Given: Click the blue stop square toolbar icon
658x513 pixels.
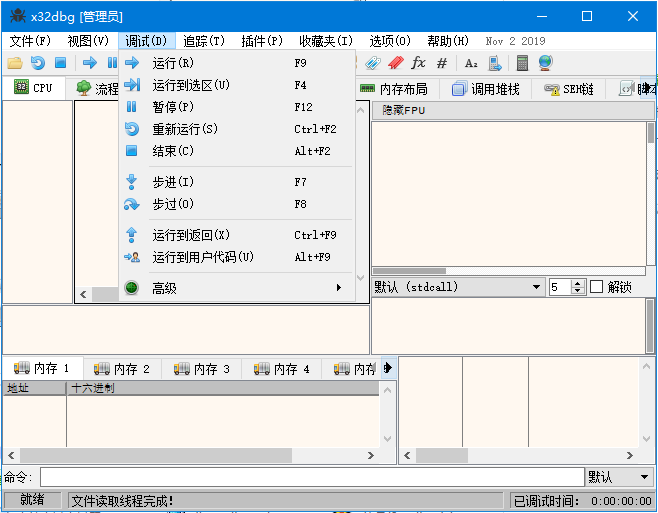Looking at the screenshot, I should 61,63.
